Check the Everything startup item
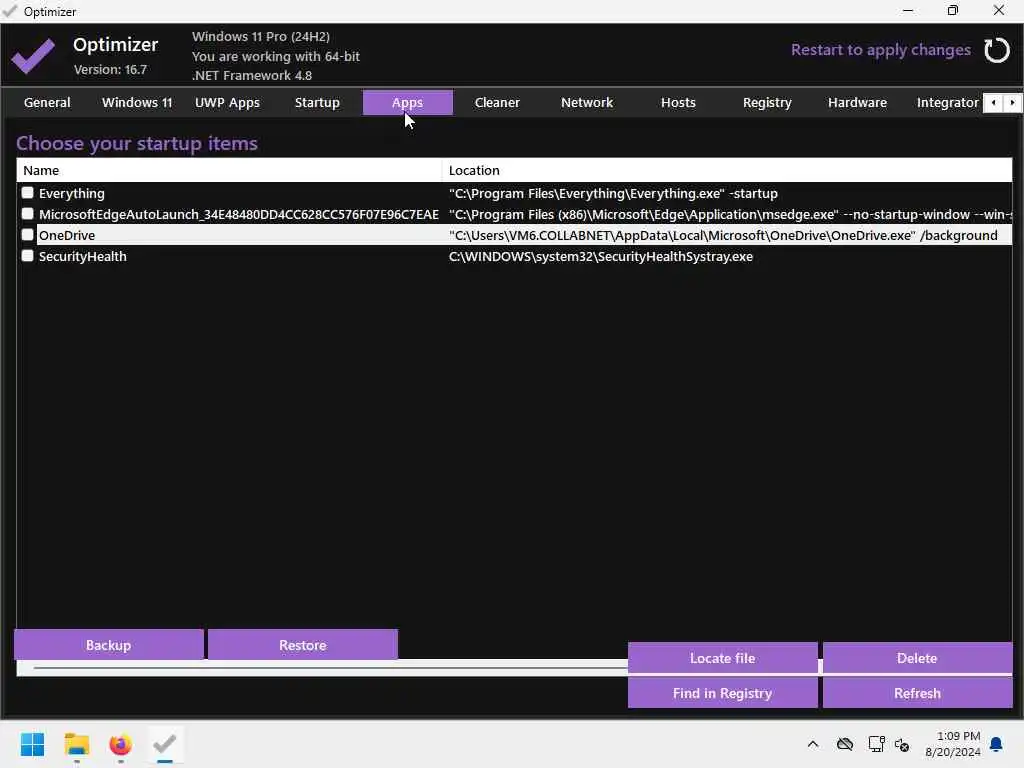Image resolution: width=1024 pixels, height=768 pixels. 27,193
